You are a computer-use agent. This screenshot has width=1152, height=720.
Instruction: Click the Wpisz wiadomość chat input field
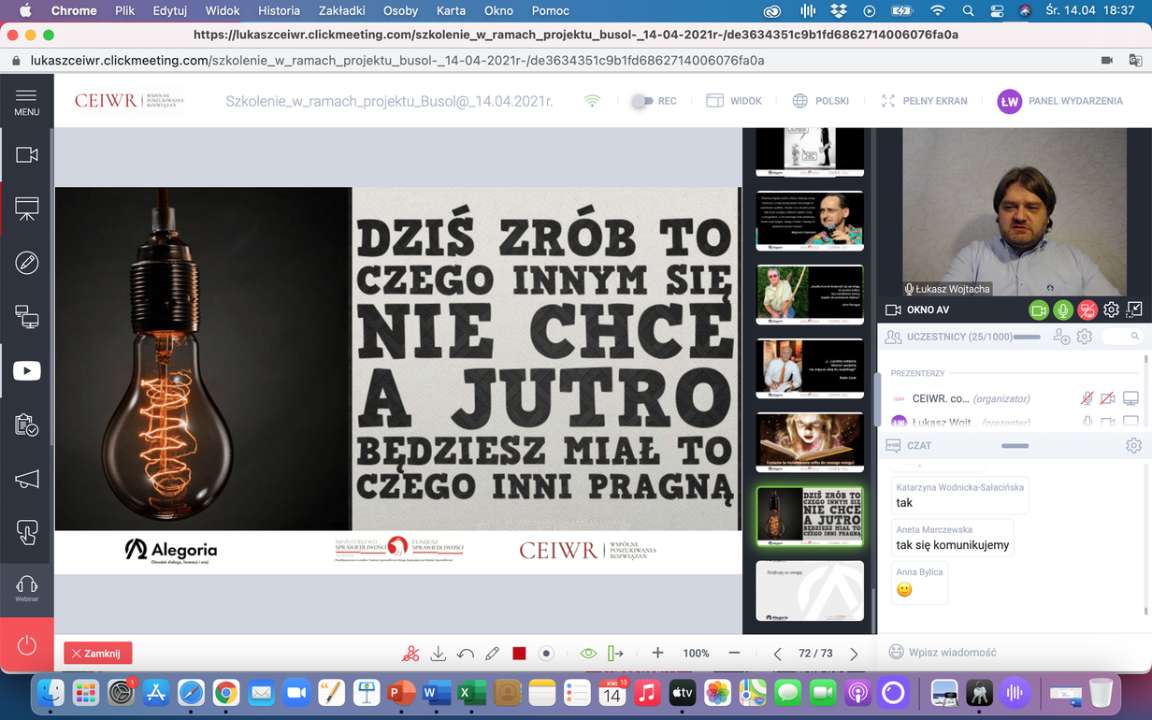[x=1010, y=652]
